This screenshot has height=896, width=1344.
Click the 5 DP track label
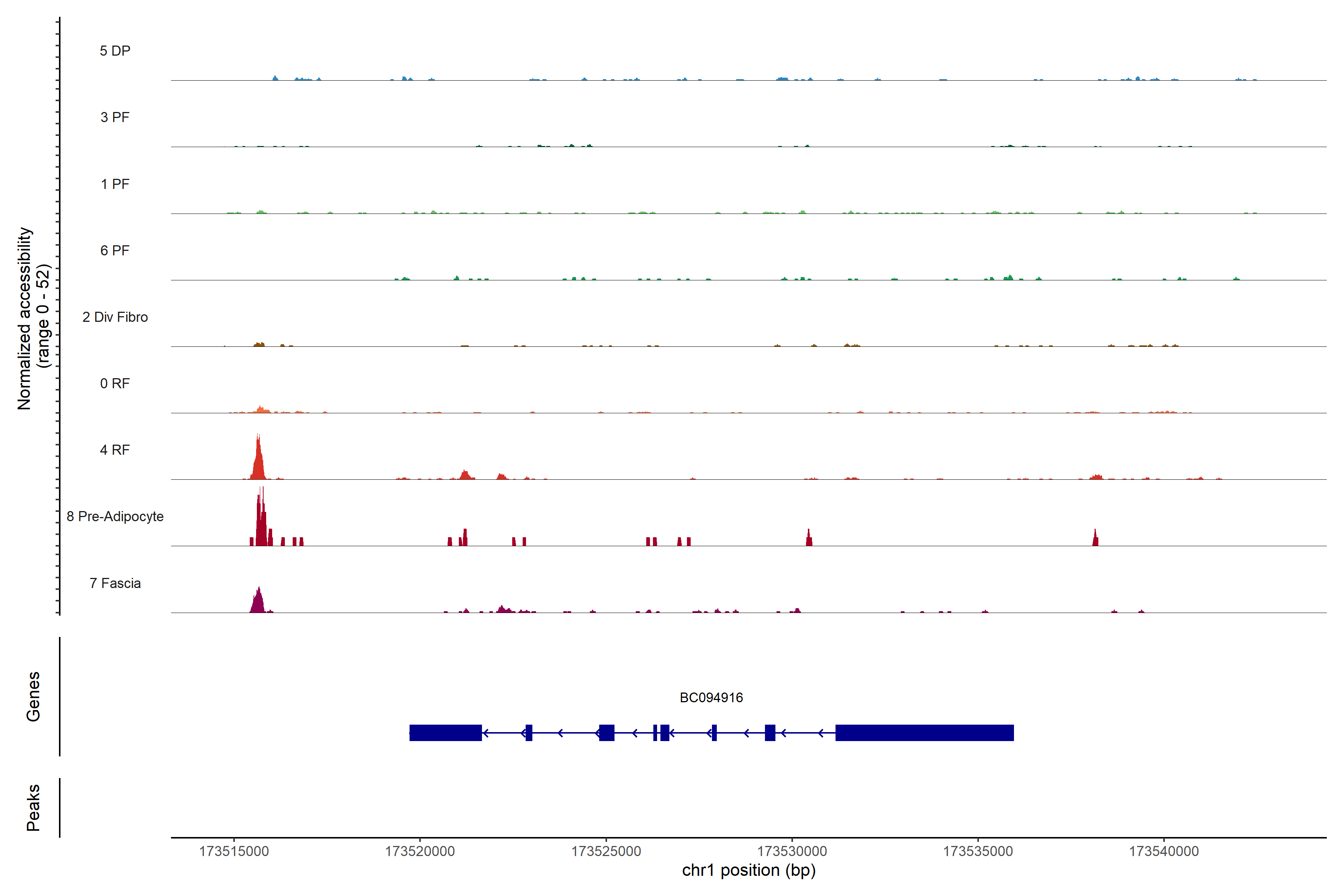click(x=115, y=51)
